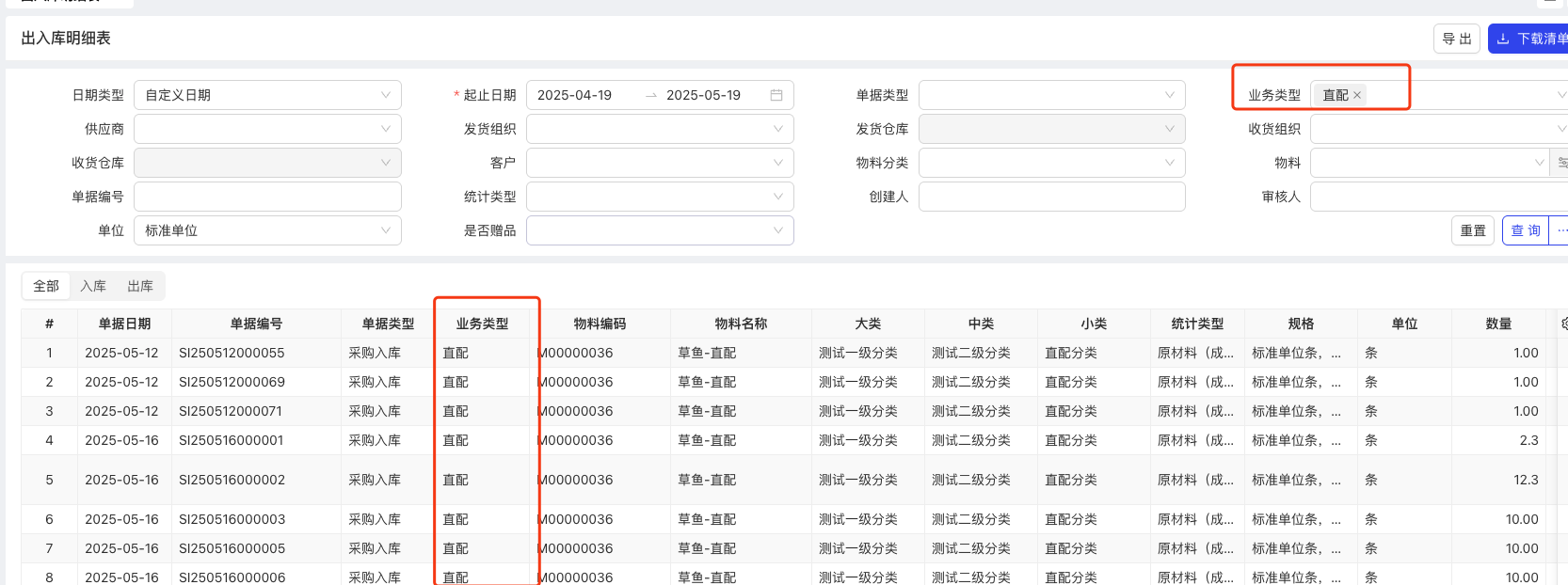Select document number SI250512000069
This screenshot has height=585, width=1568.
(x=232, y=382)
